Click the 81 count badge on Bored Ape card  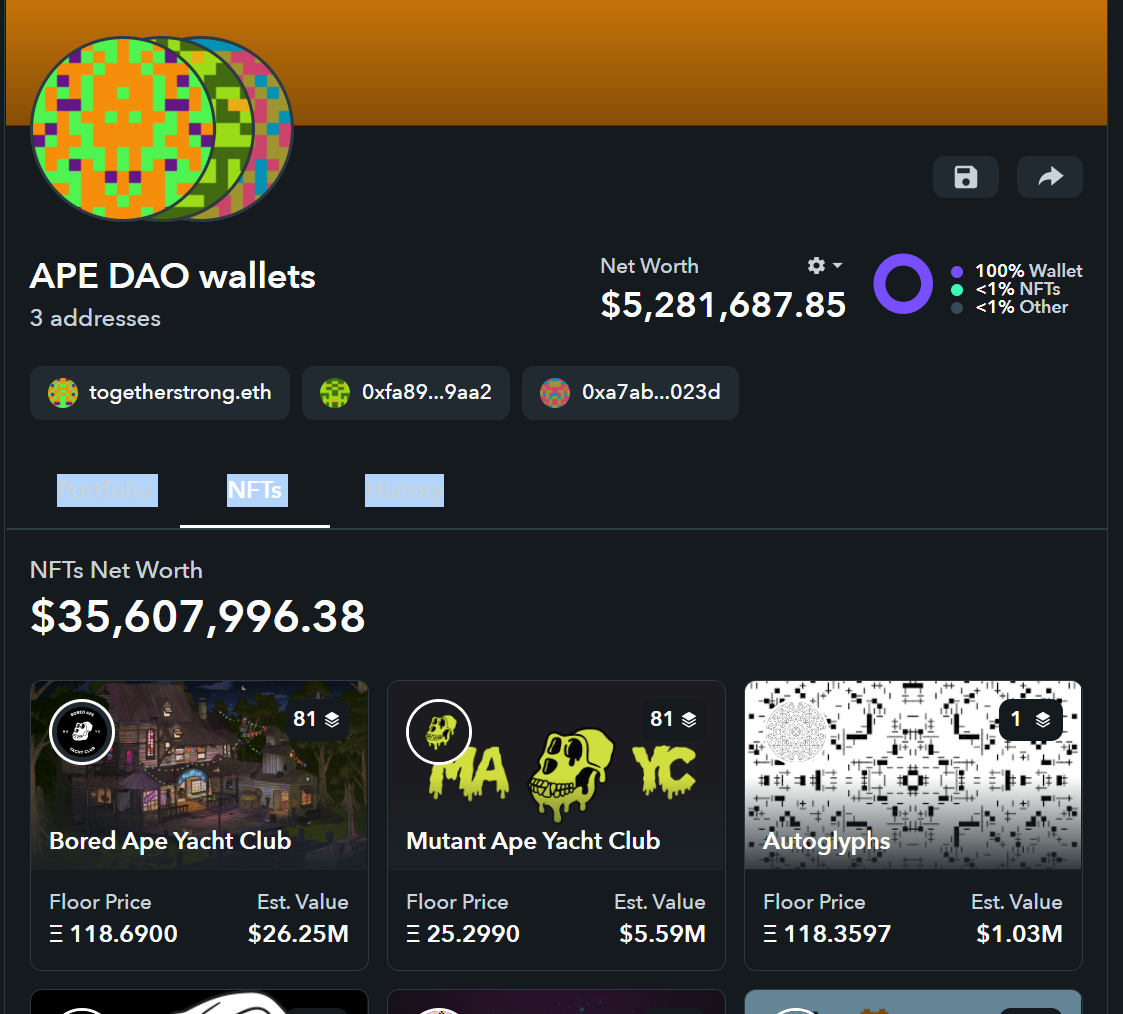coord(316,719)
